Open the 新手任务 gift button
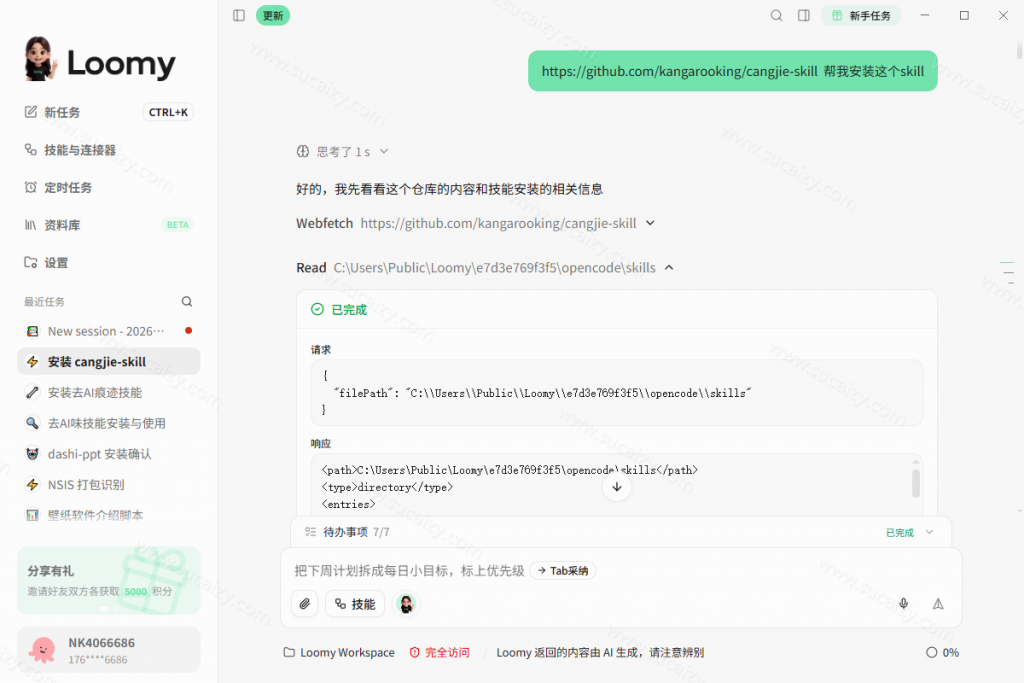The height and width of the screenshot is (683, 1024). 861,16
